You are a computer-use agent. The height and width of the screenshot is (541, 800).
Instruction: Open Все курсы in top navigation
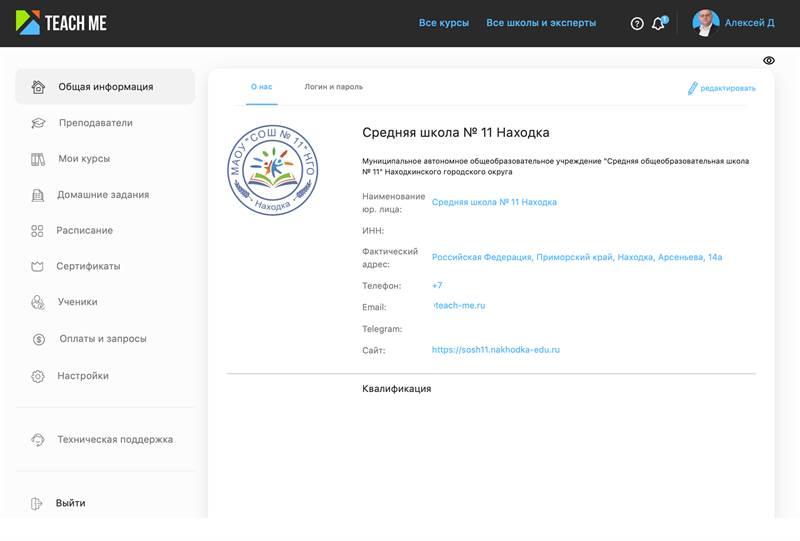(x=443, y=23)
